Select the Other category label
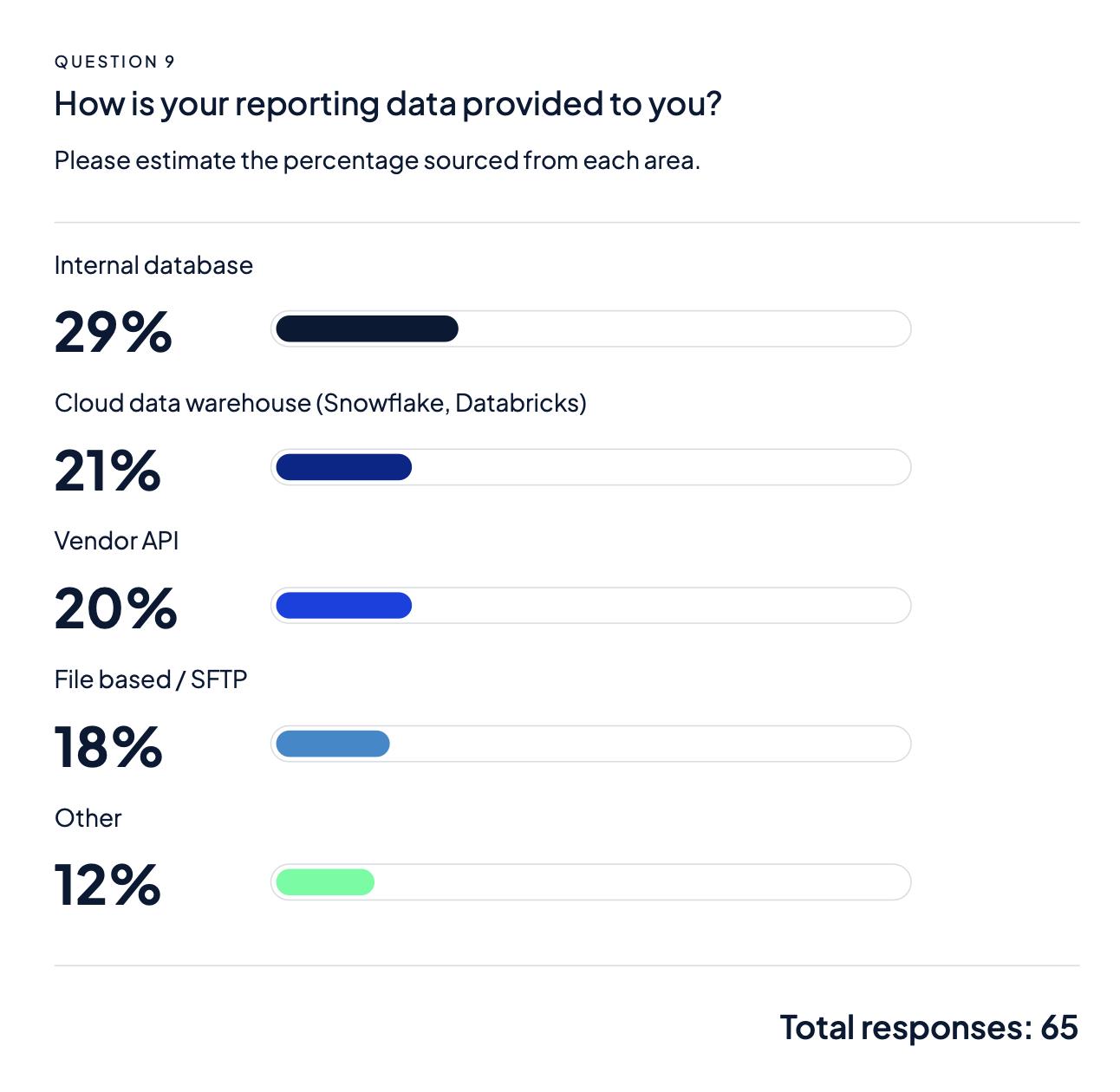The image size is (1120, 1092). 88,818
